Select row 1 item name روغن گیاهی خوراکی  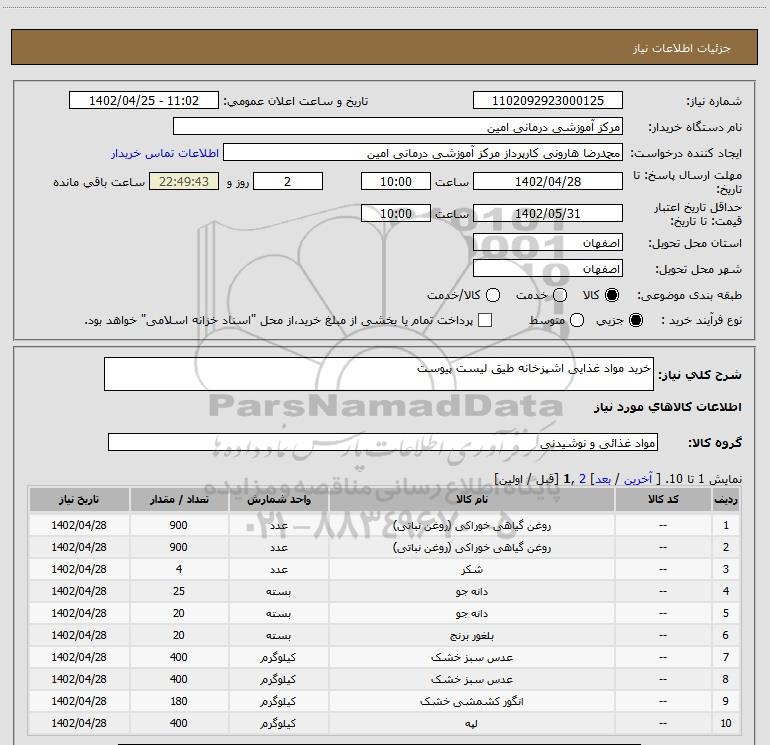pyautogui.click(x=472, y=525)
